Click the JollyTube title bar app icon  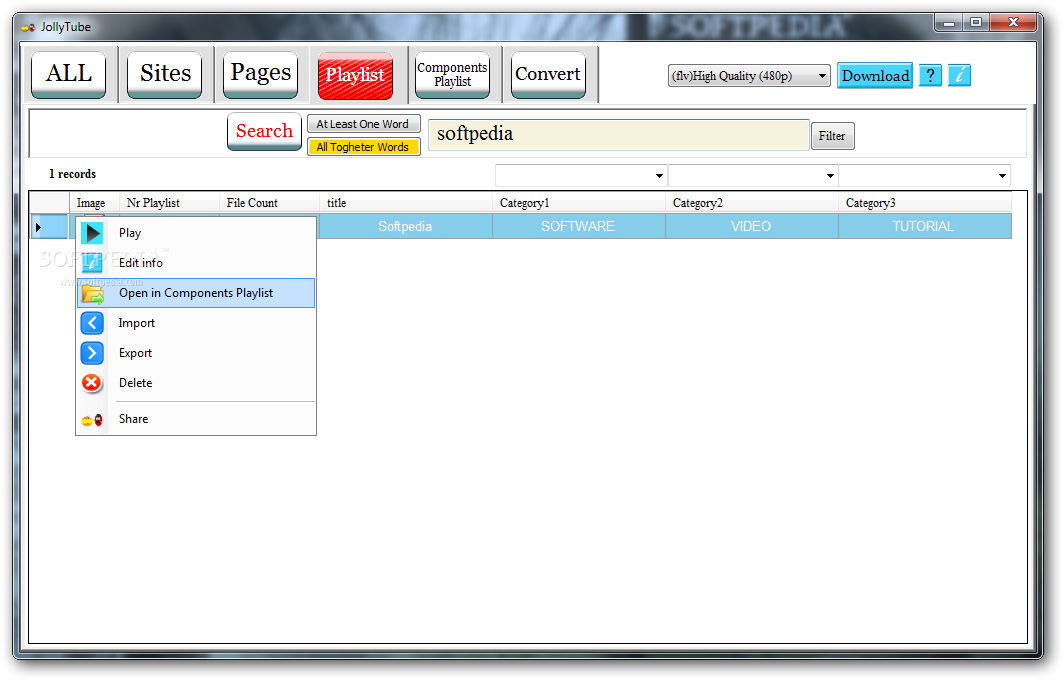point(28,27)
